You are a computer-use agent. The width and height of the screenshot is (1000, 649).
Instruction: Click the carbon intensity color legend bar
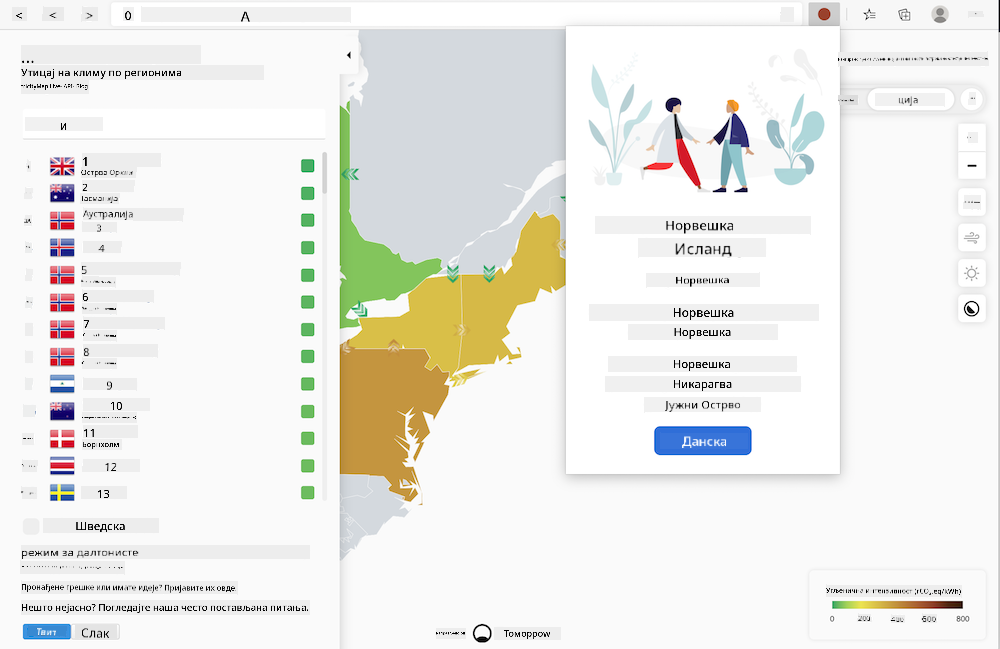tap(897, 605)
